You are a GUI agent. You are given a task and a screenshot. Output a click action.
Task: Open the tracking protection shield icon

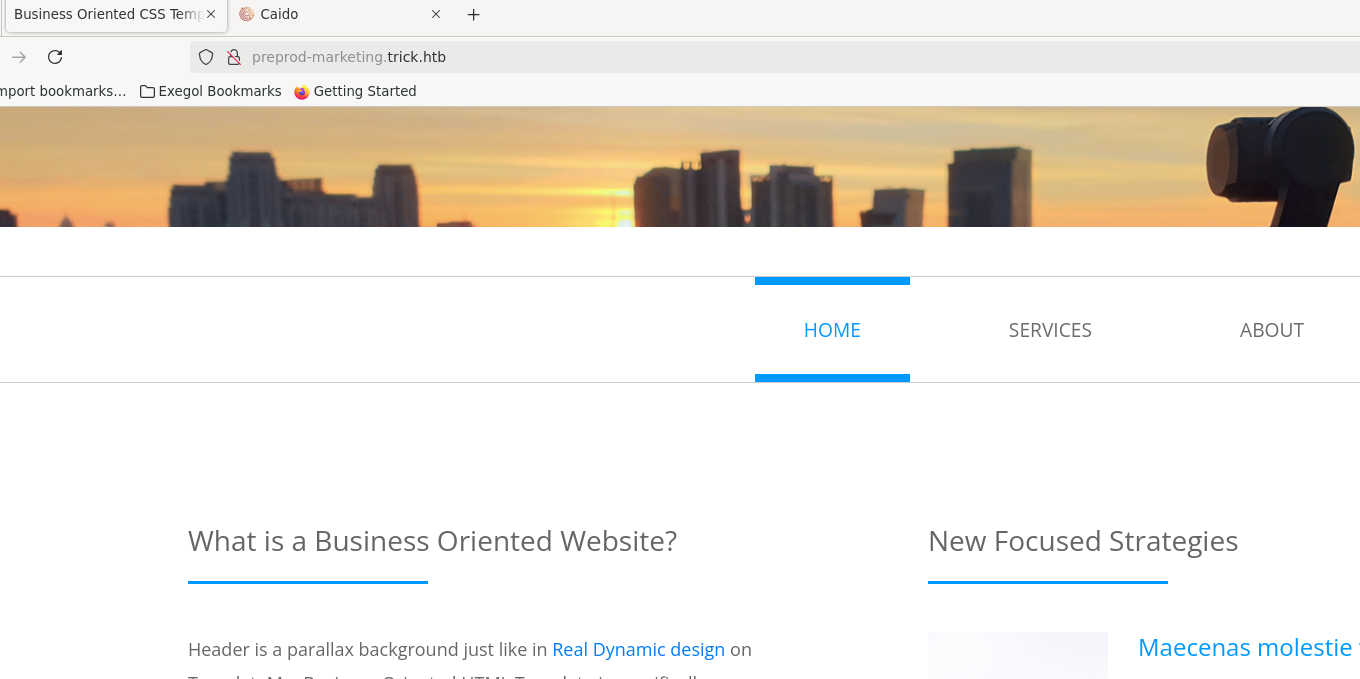[x=206, y=57]
